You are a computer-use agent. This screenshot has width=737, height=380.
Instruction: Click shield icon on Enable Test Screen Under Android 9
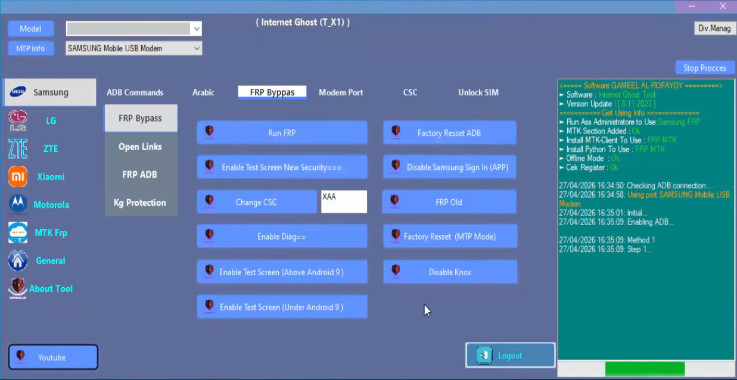210,306
